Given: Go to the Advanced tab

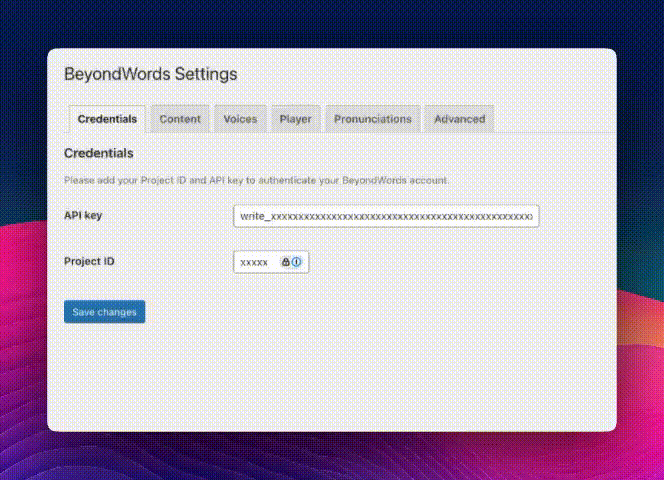Looking at the screenshot, I should click(459, 119).
